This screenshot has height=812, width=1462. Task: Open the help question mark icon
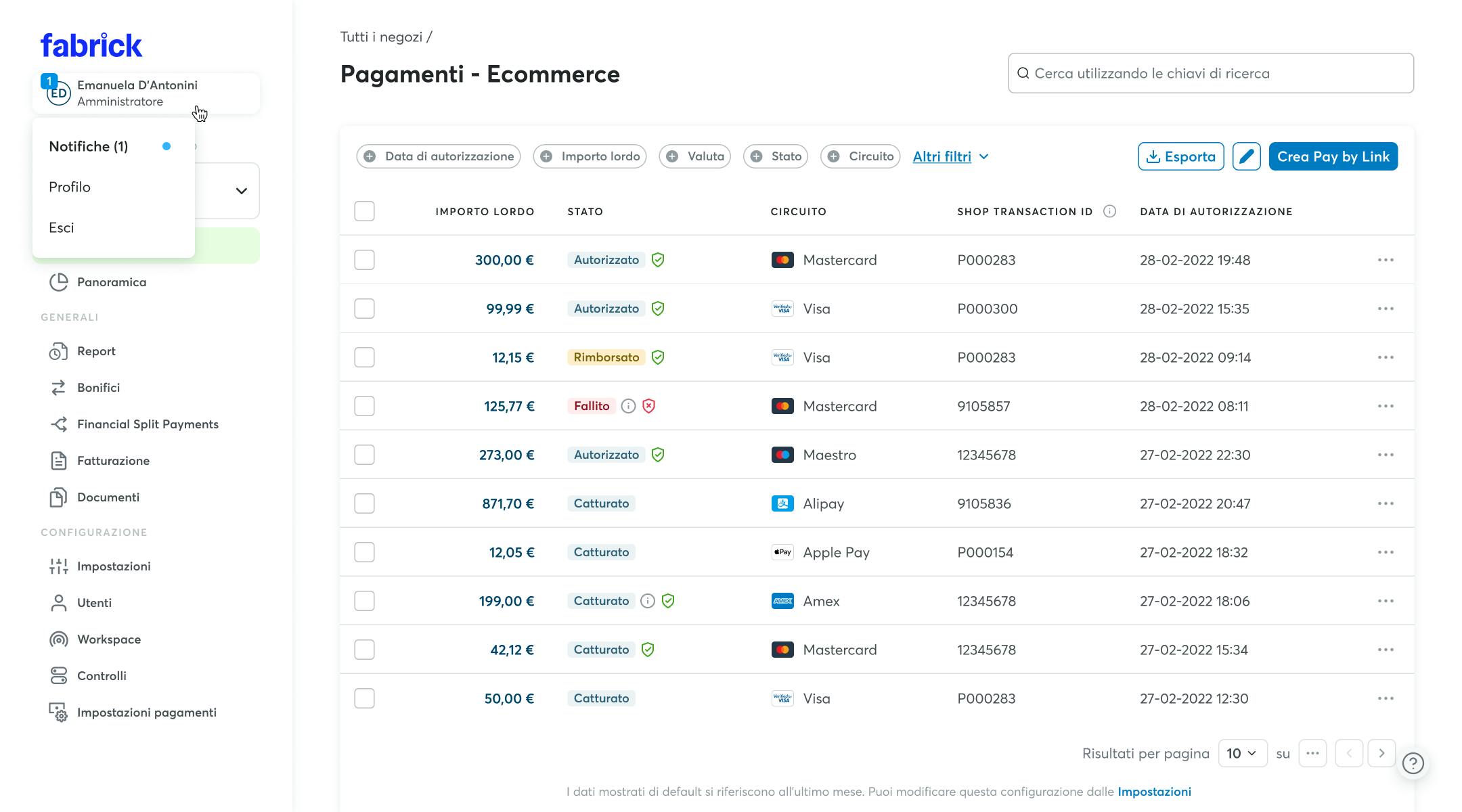click(1413, 763)
